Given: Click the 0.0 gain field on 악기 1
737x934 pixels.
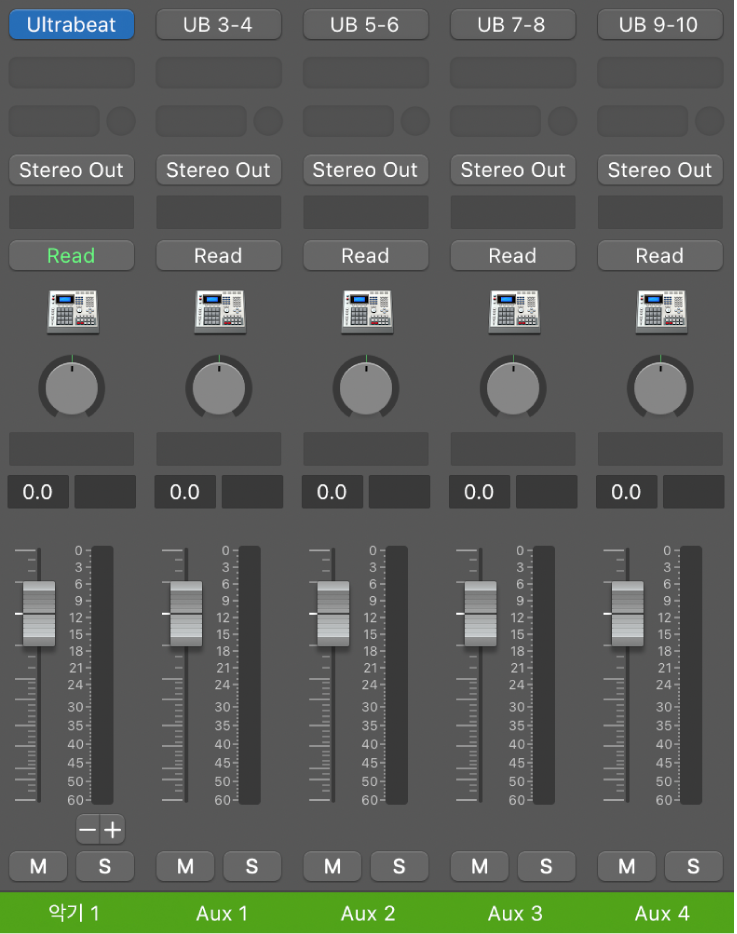Looking at the screenshot, I should pyautogui.click(x=38, y=492).
